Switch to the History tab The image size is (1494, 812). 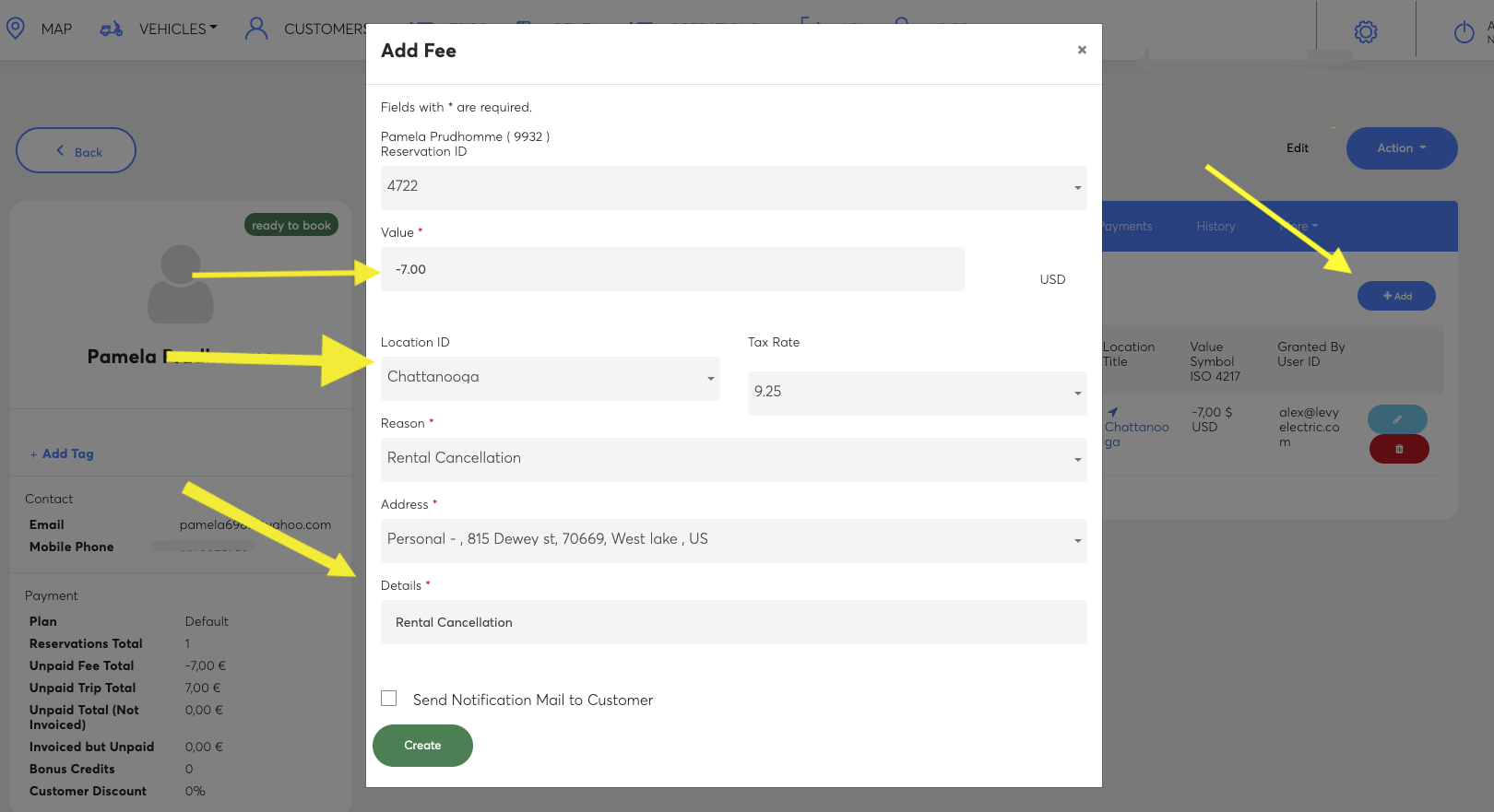pyautogui.click(x=1215, y=227)
